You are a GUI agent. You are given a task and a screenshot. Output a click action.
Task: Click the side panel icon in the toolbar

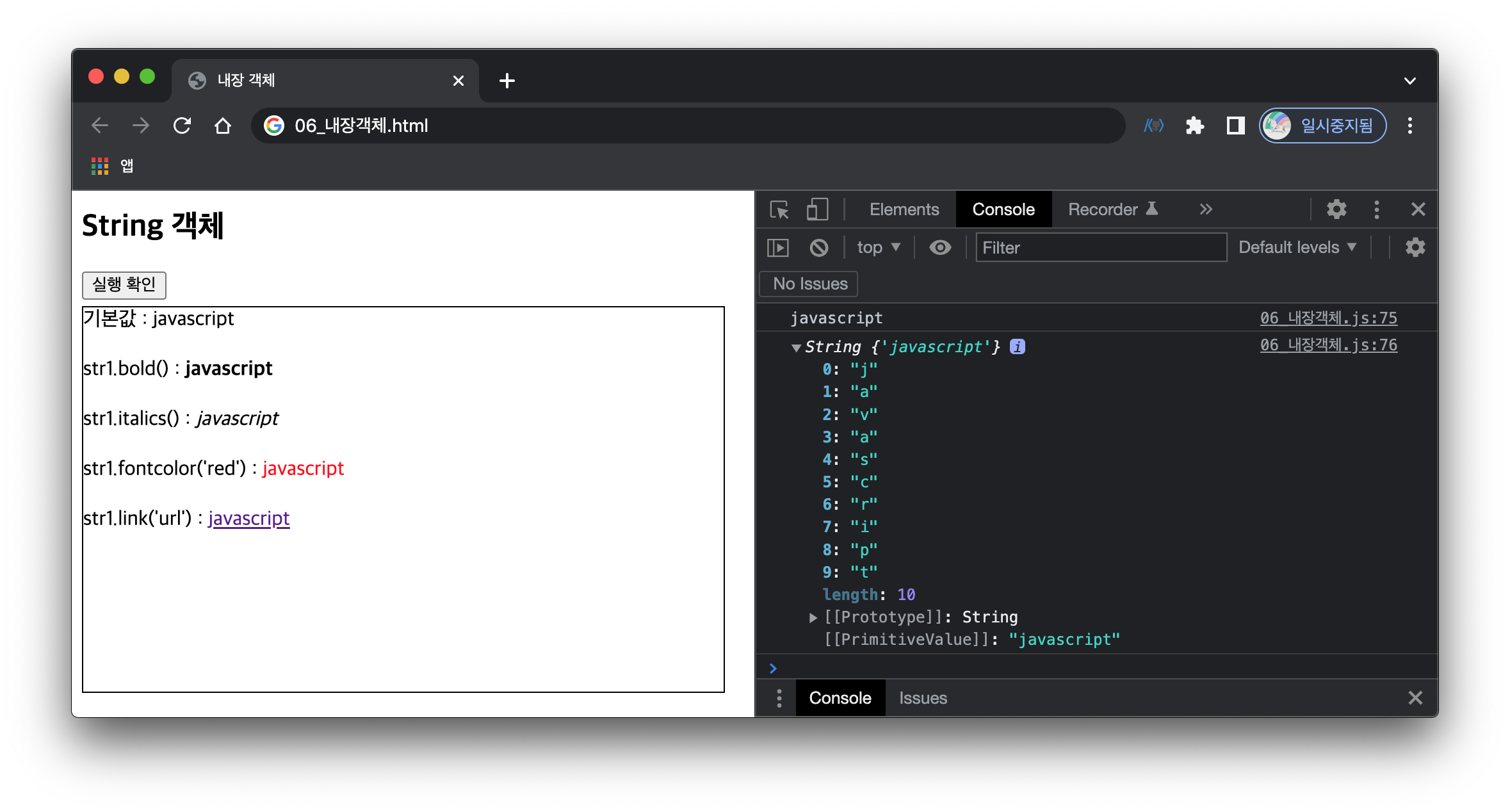point(1235,126)
